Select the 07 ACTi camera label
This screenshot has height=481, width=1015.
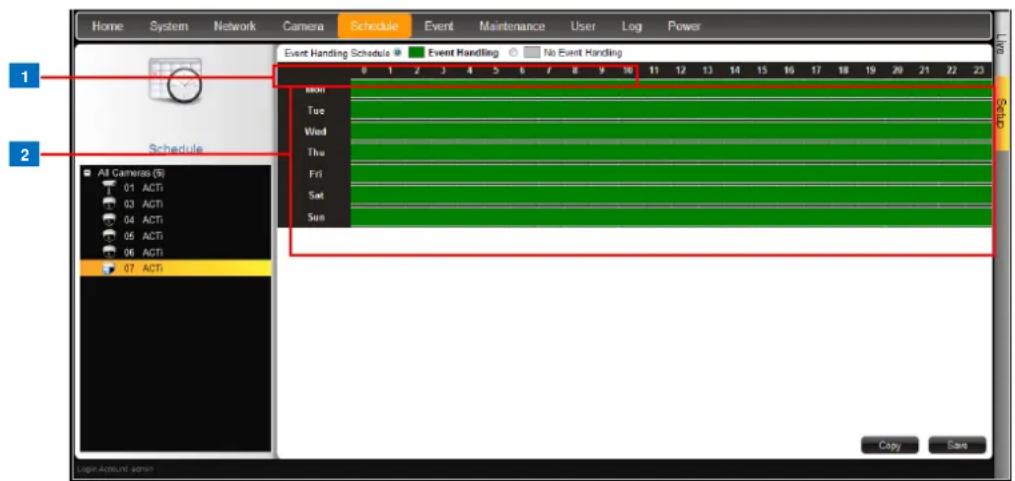142,268
